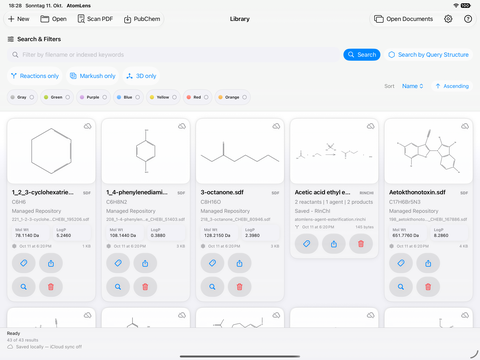Image resolution: width=480 pixels, height=360 pixels.
Task: Enable the Purple color tag filter
Action: pyautogui.click(x=93, y=97)
